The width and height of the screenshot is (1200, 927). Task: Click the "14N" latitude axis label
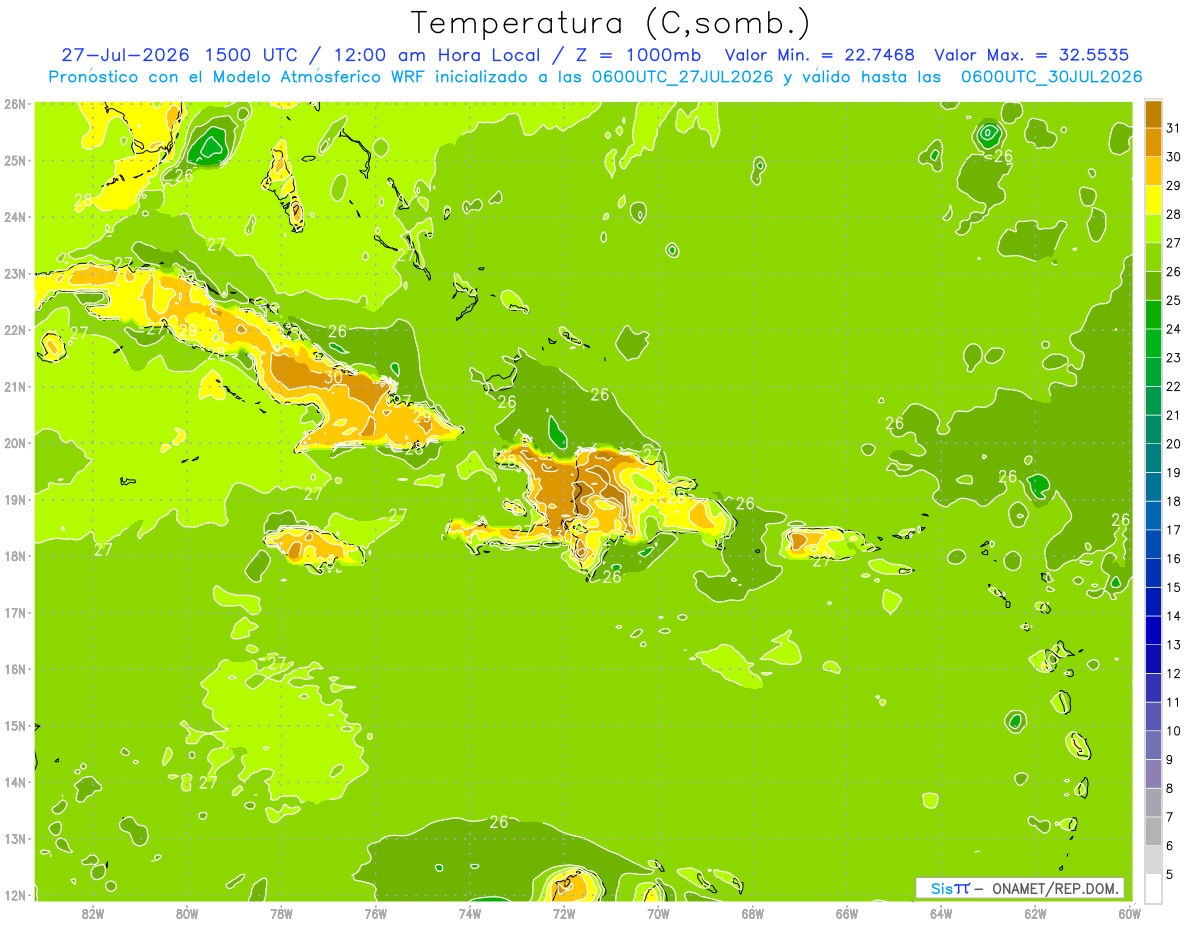(x=15, y=782)
